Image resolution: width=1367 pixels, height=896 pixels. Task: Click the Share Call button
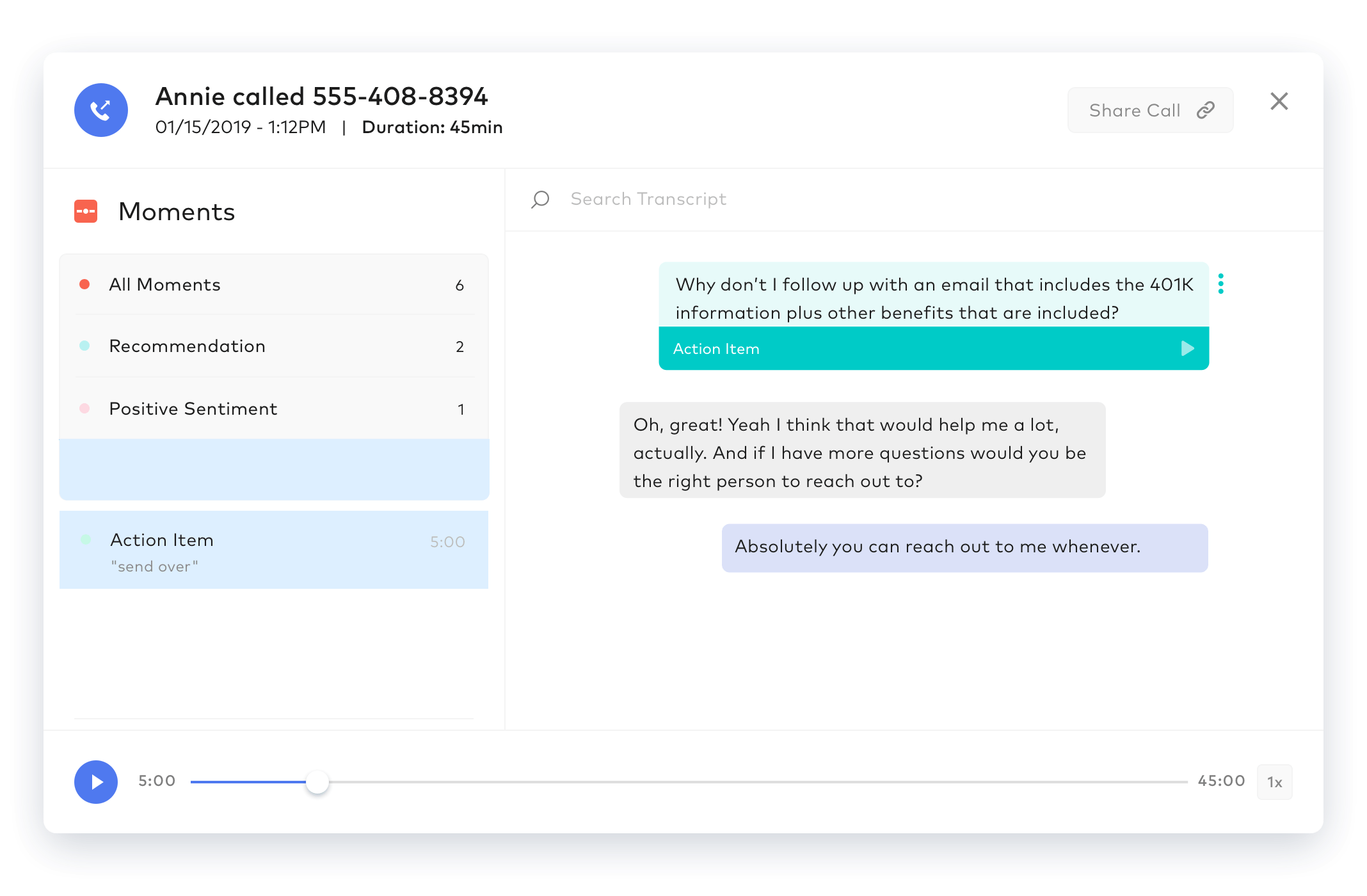(x=1135, y=110)
